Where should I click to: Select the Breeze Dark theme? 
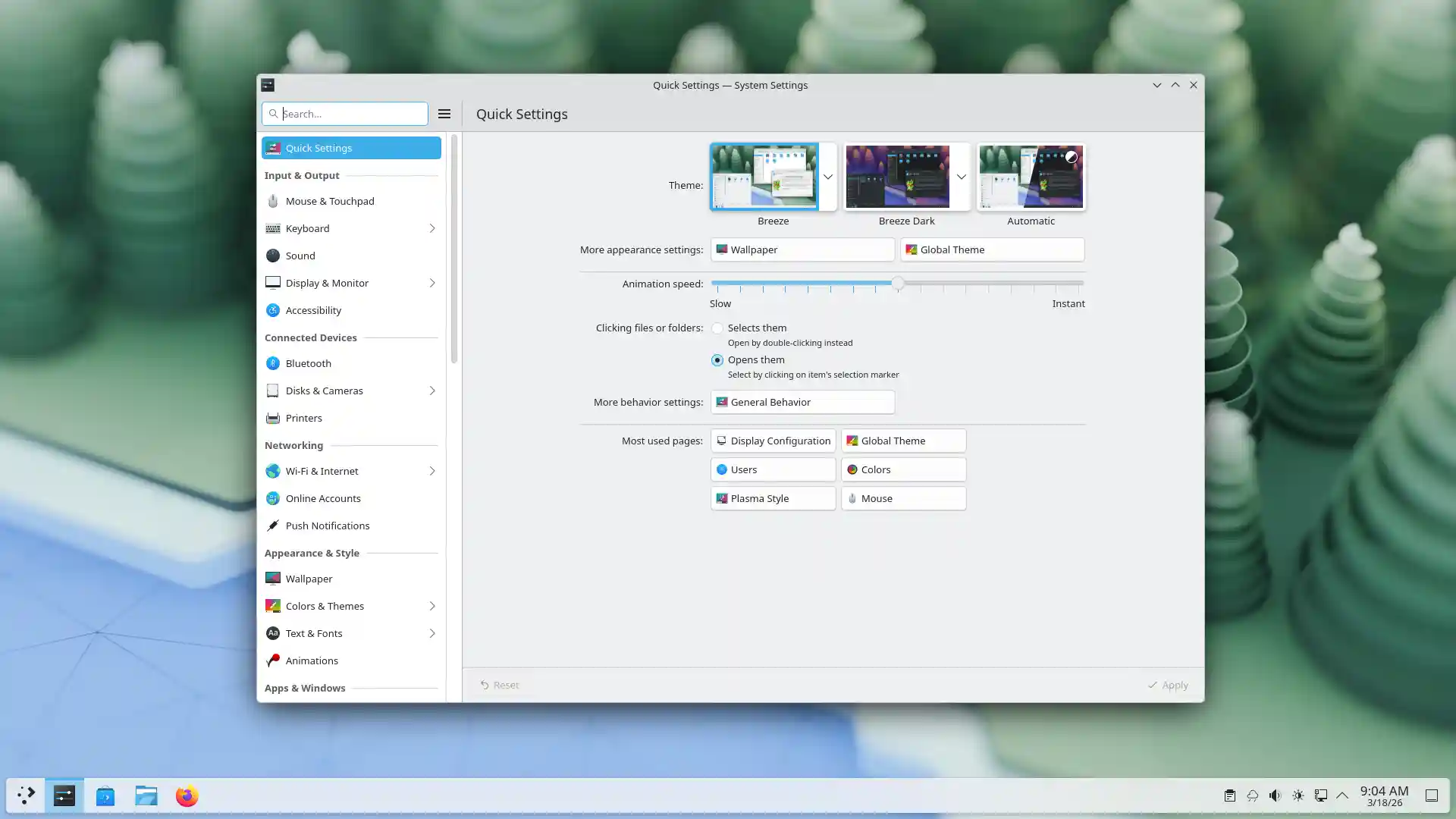(x=896, y=177)
